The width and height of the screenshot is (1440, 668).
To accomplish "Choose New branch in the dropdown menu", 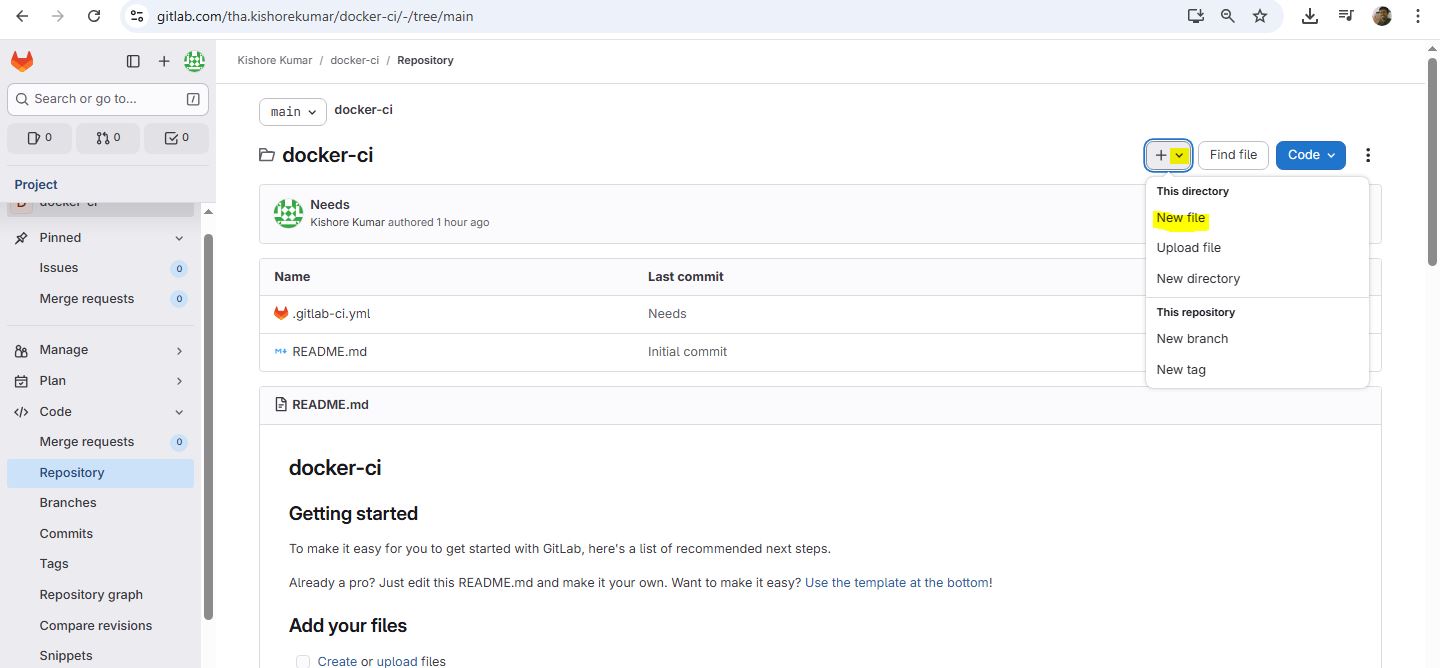I will click(1192, 339).
